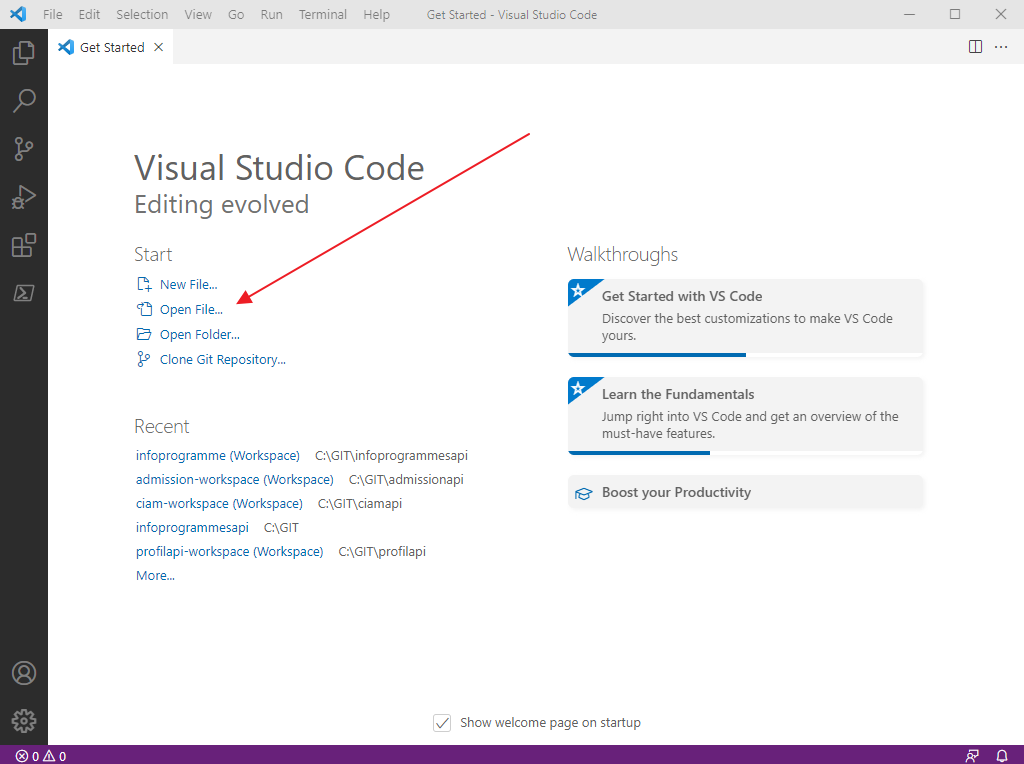Image resolution: width=1024 pixels, height=764 pixels.
Task: Uncheck Show welcome page on startup
Action: pyautogui.click(x=442, y=723)
